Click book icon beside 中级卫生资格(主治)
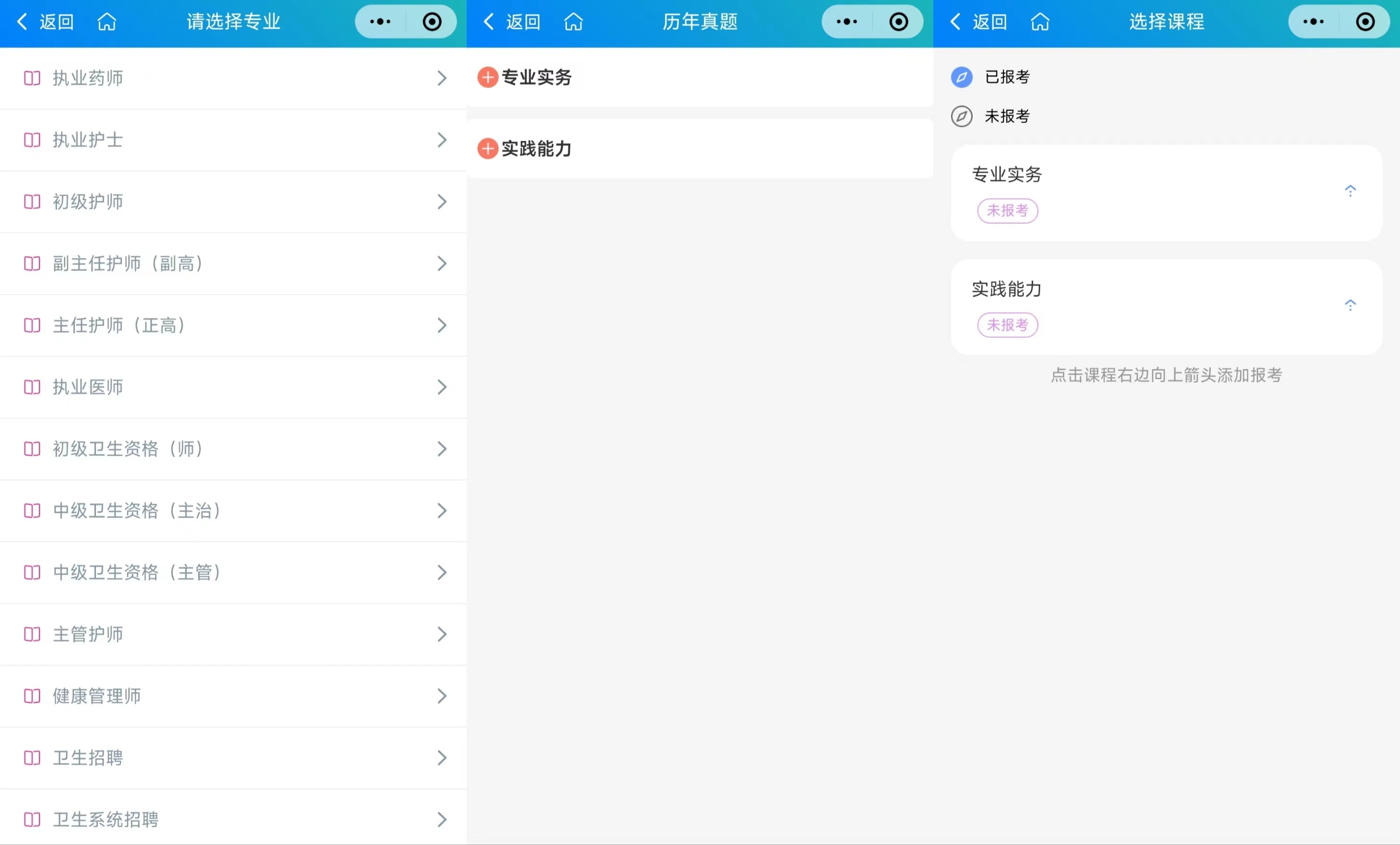Screen dimensions: 1400x845 click(32, 511)
